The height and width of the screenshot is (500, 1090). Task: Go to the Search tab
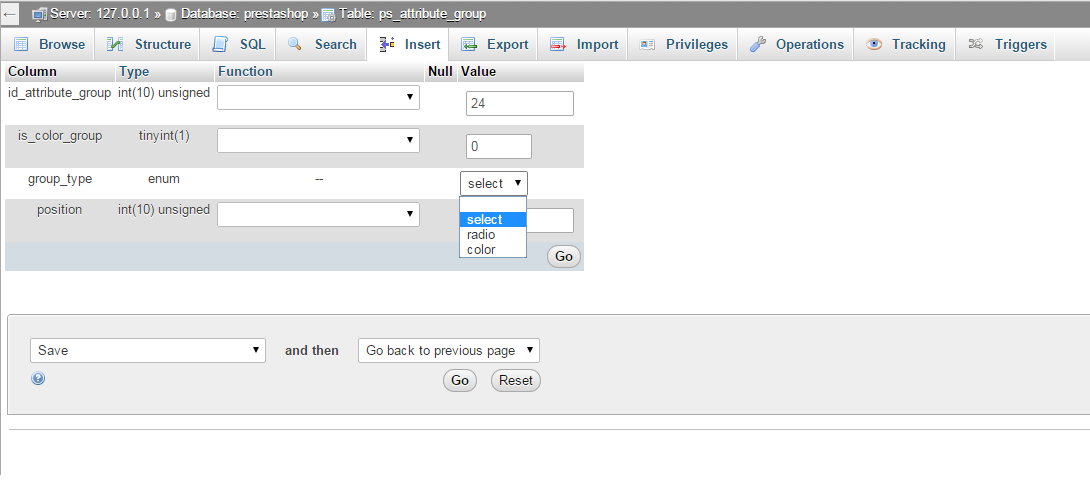click(x=322, y=44)
